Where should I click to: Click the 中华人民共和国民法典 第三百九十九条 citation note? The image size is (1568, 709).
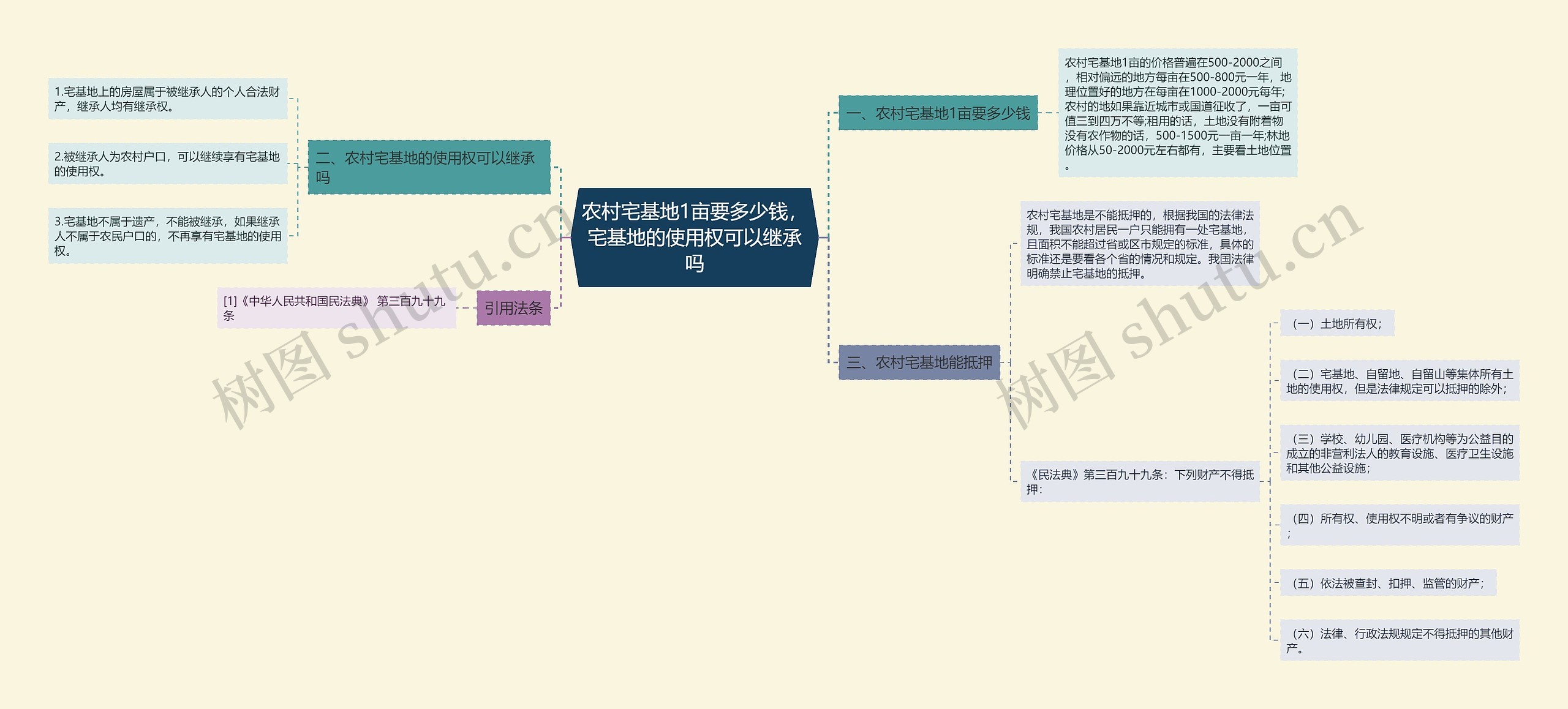pyautogui.click(x=336, y=308)
